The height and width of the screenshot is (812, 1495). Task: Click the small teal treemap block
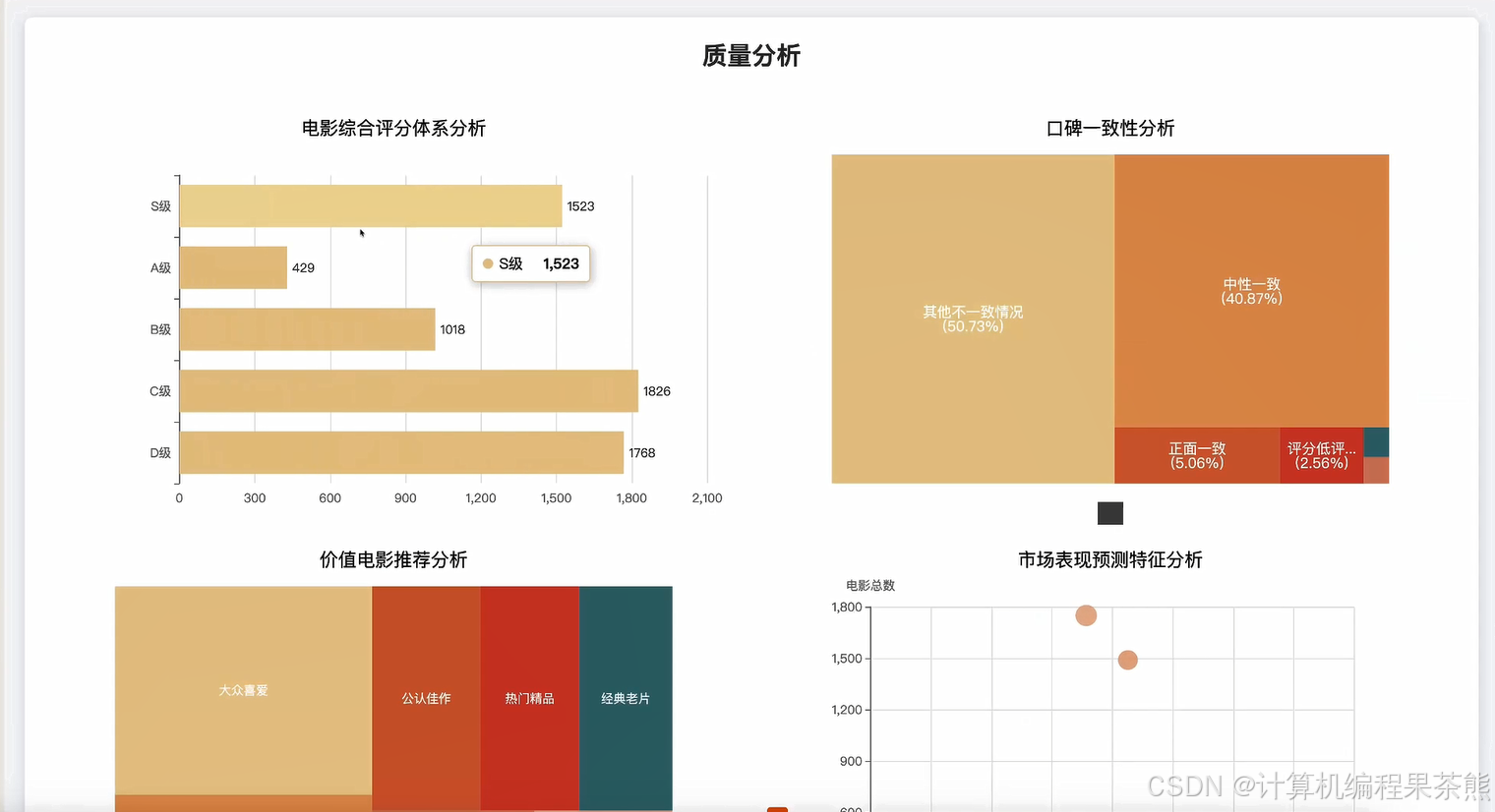click(1376, 442)
